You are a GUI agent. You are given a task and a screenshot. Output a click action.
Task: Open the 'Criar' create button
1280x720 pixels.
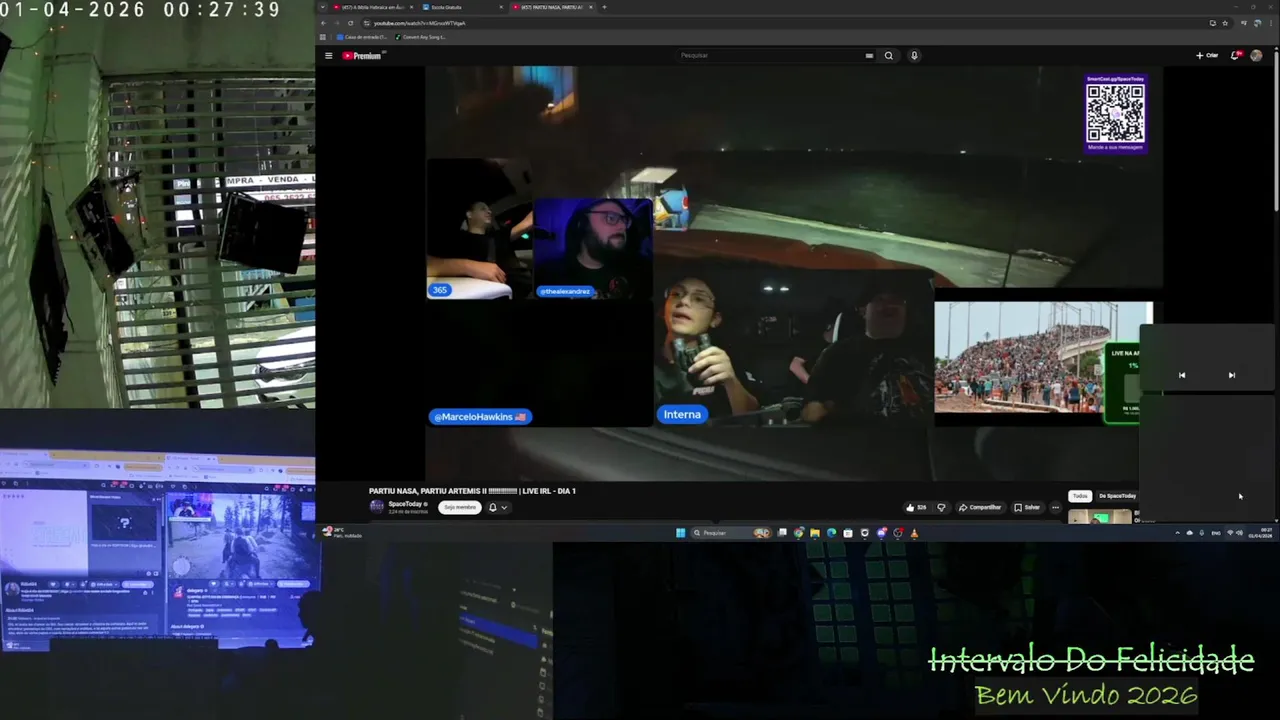click(x=1207, y=56)
